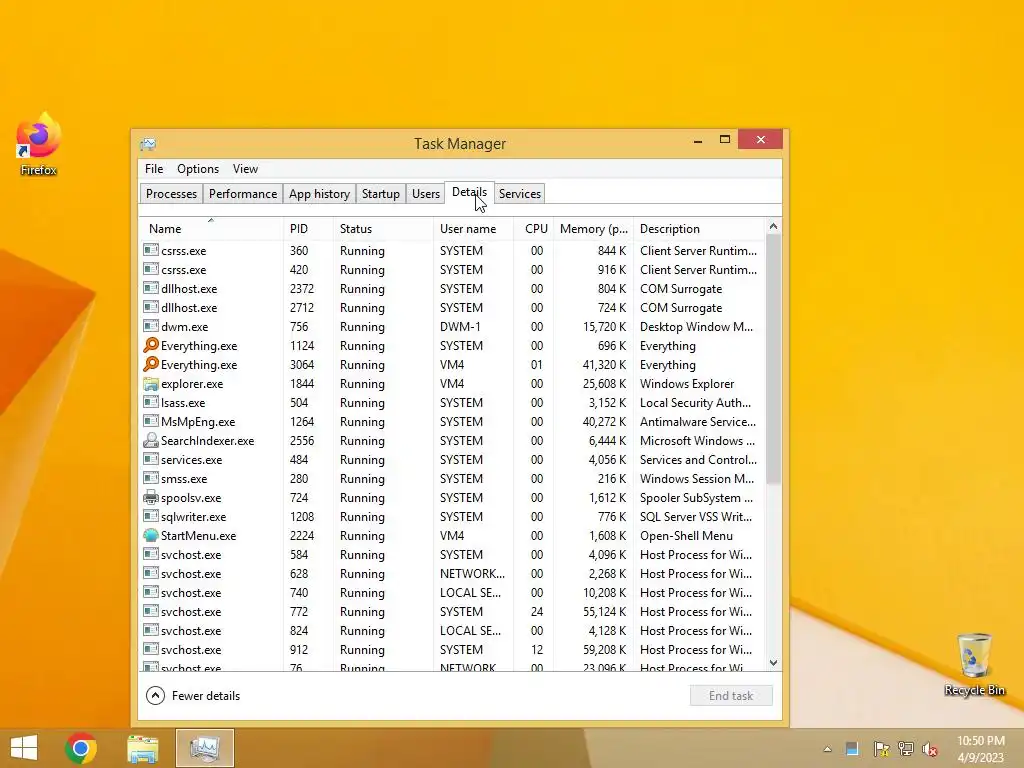Switch to the Users tab

coord(426,194)
